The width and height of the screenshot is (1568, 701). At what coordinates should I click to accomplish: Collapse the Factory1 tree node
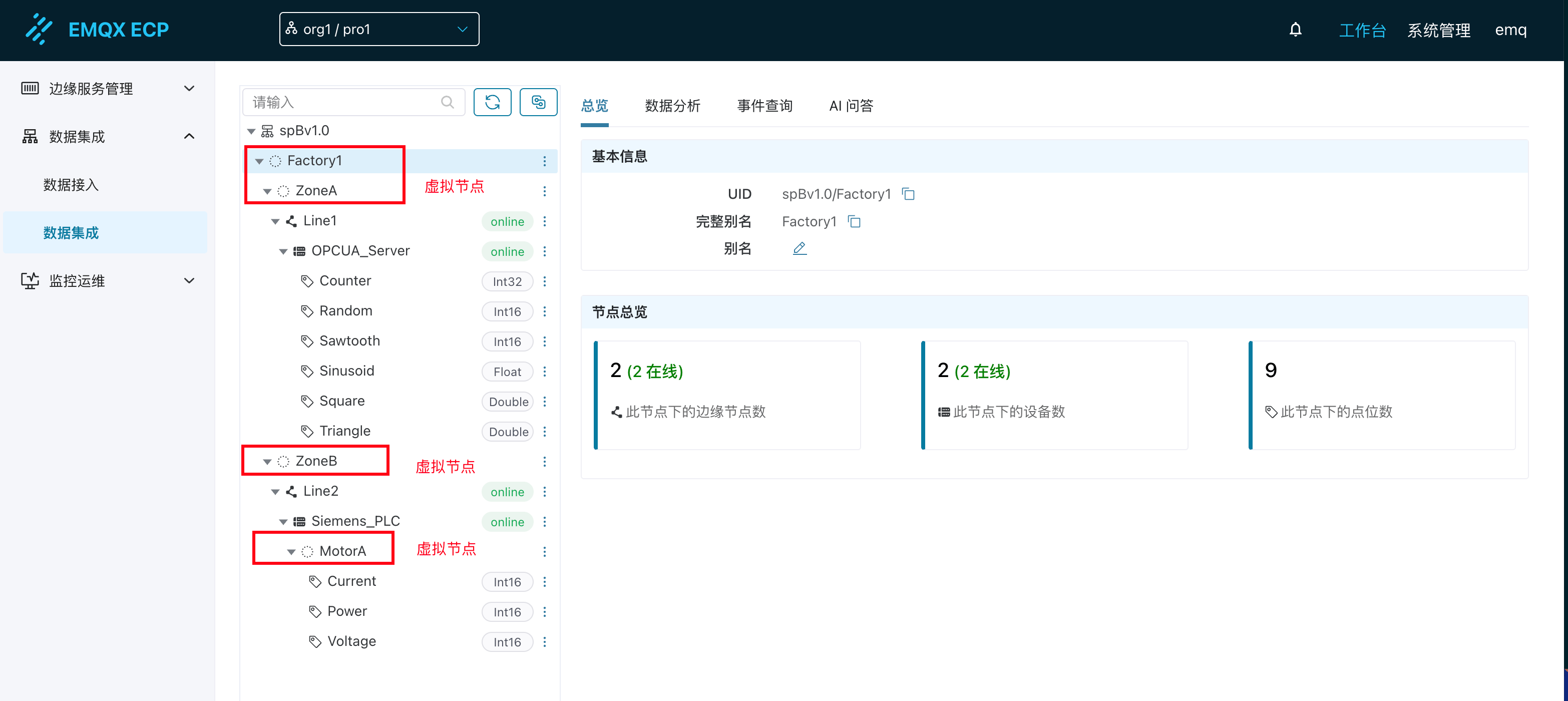(x=259, y=161)
